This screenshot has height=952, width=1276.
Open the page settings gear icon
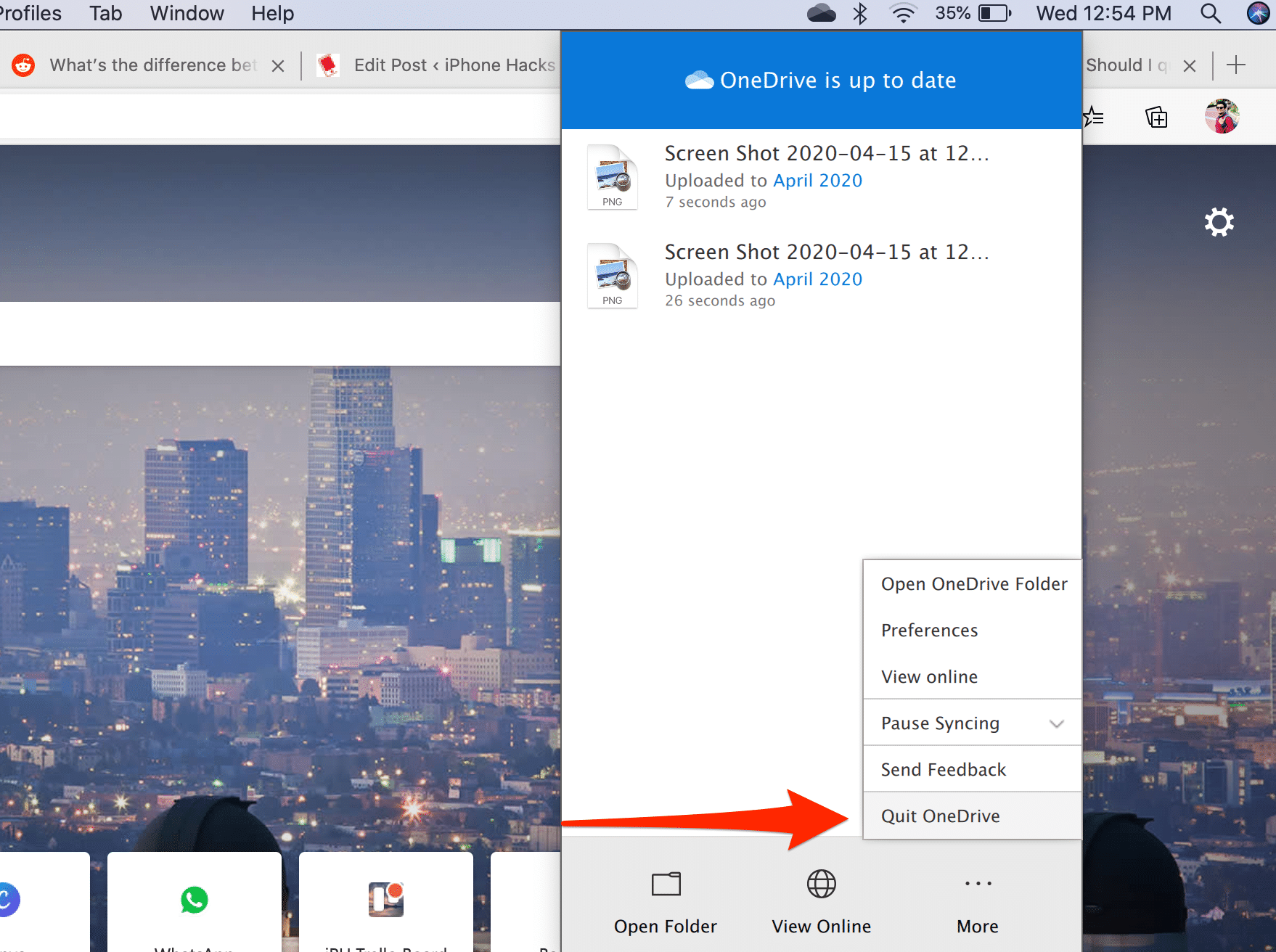(1219, 222)
